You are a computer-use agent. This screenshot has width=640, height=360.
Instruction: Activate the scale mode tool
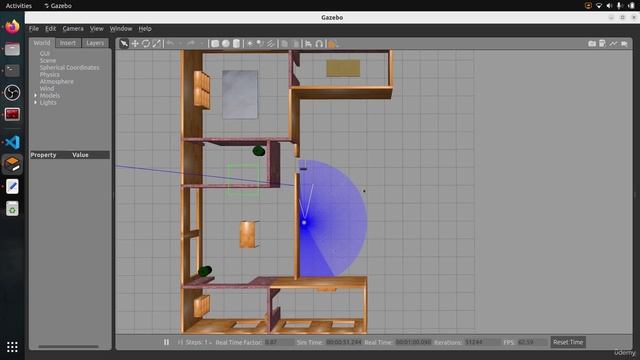click(x=157, y=44)
